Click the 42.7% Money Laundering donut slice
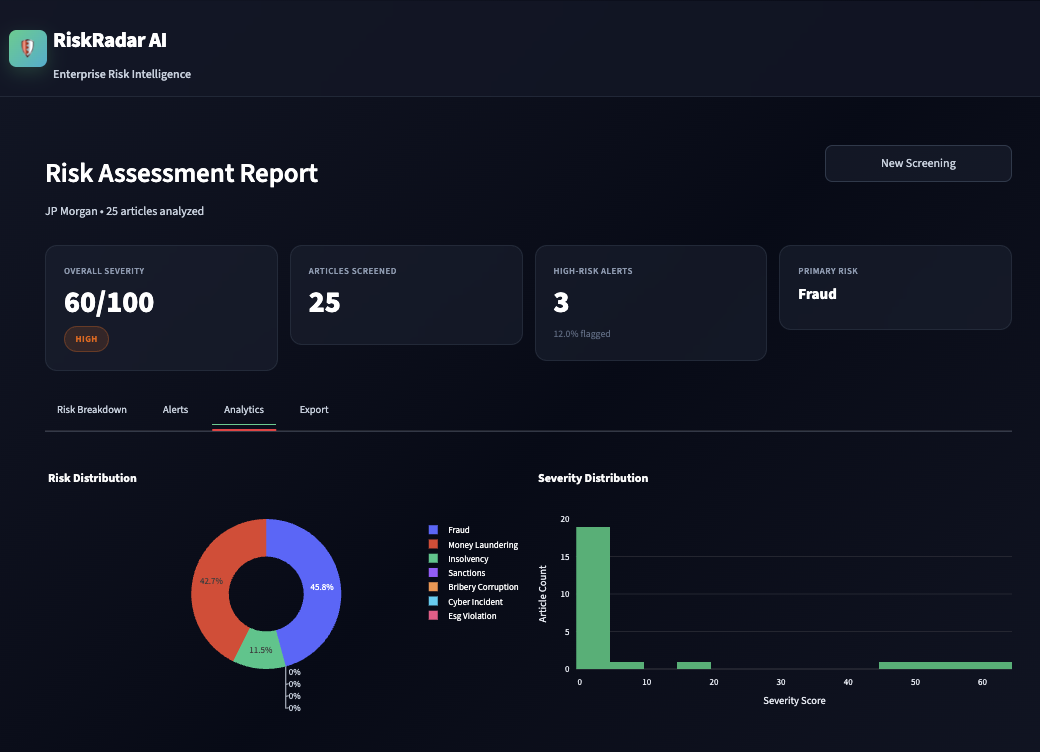The image size is (1040, 752). (211, 582)
